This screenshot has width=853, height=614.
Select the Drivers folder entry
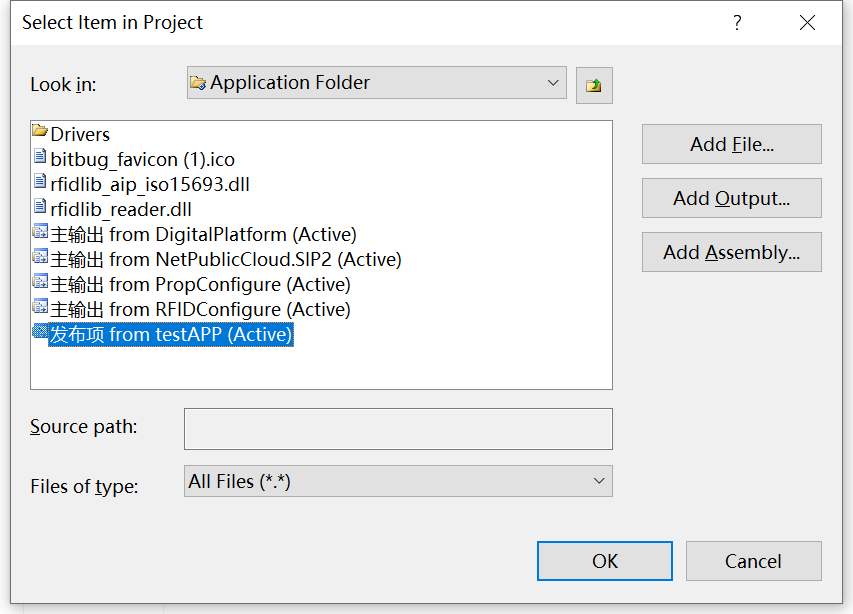click(x=80, y=134)
